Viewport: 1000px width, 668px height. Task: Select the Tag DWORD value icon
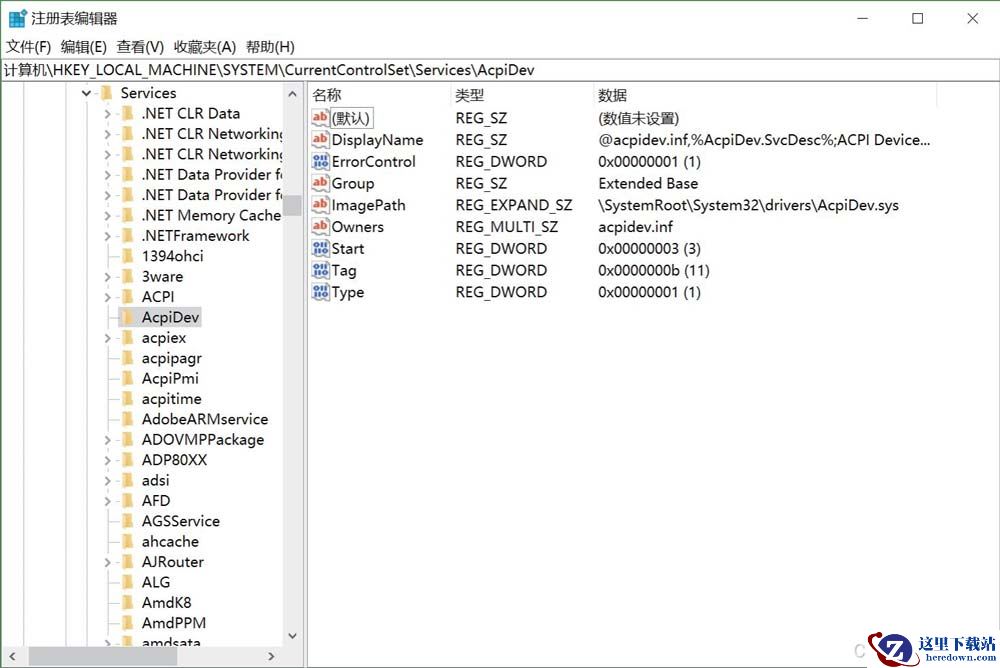[320, 270]
